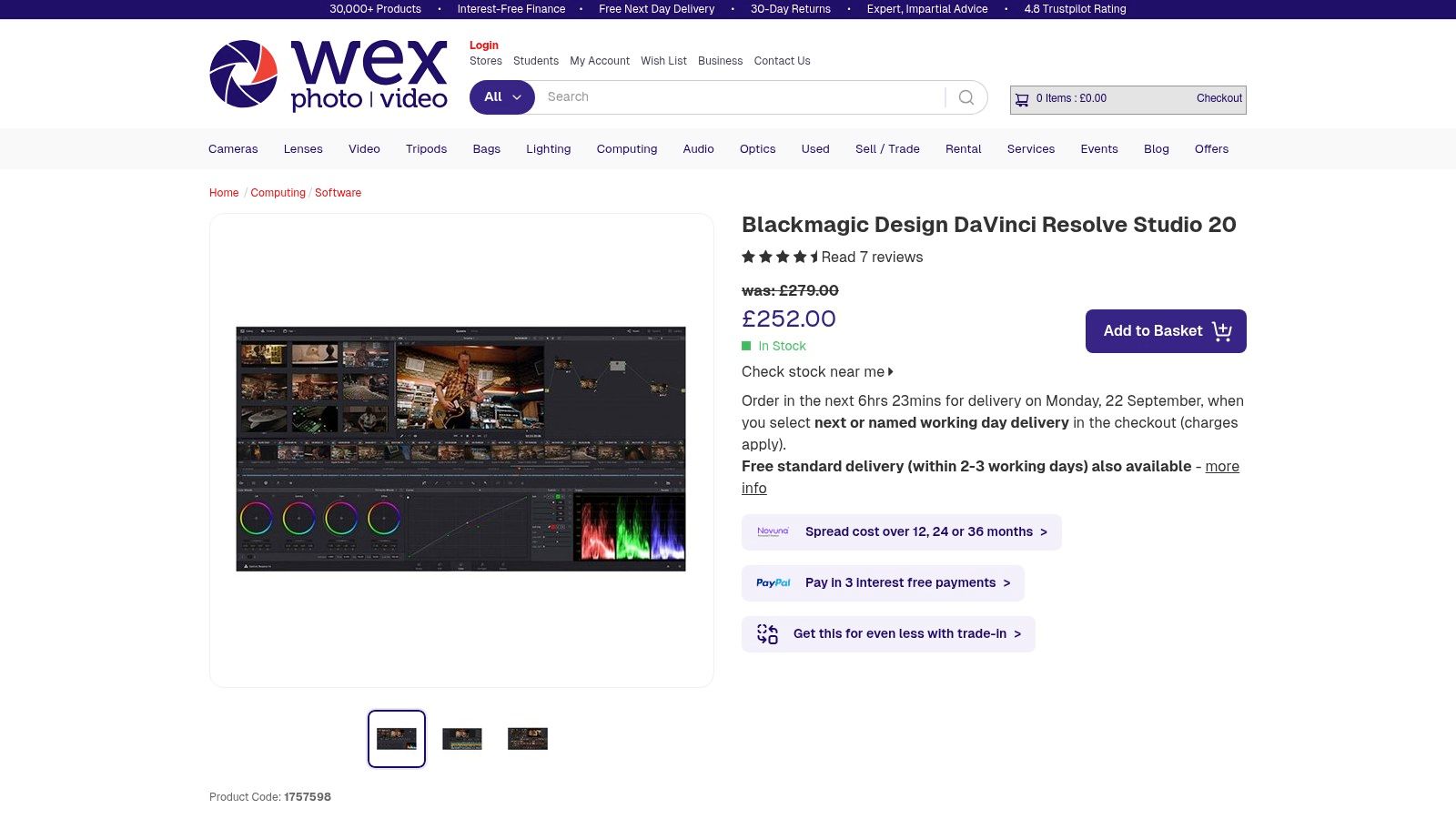Screen dimensions: 1456x819
Task: Click the Wex Photo Video logo
Action: click(329, 75)
